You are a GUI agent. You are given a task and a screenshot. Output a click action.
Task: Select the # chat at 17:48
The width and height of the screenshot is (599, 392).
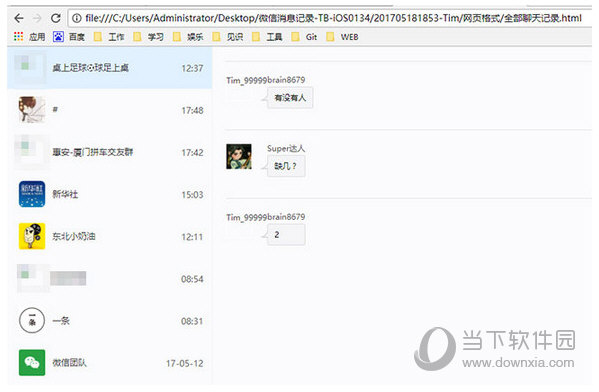point(109,110)
